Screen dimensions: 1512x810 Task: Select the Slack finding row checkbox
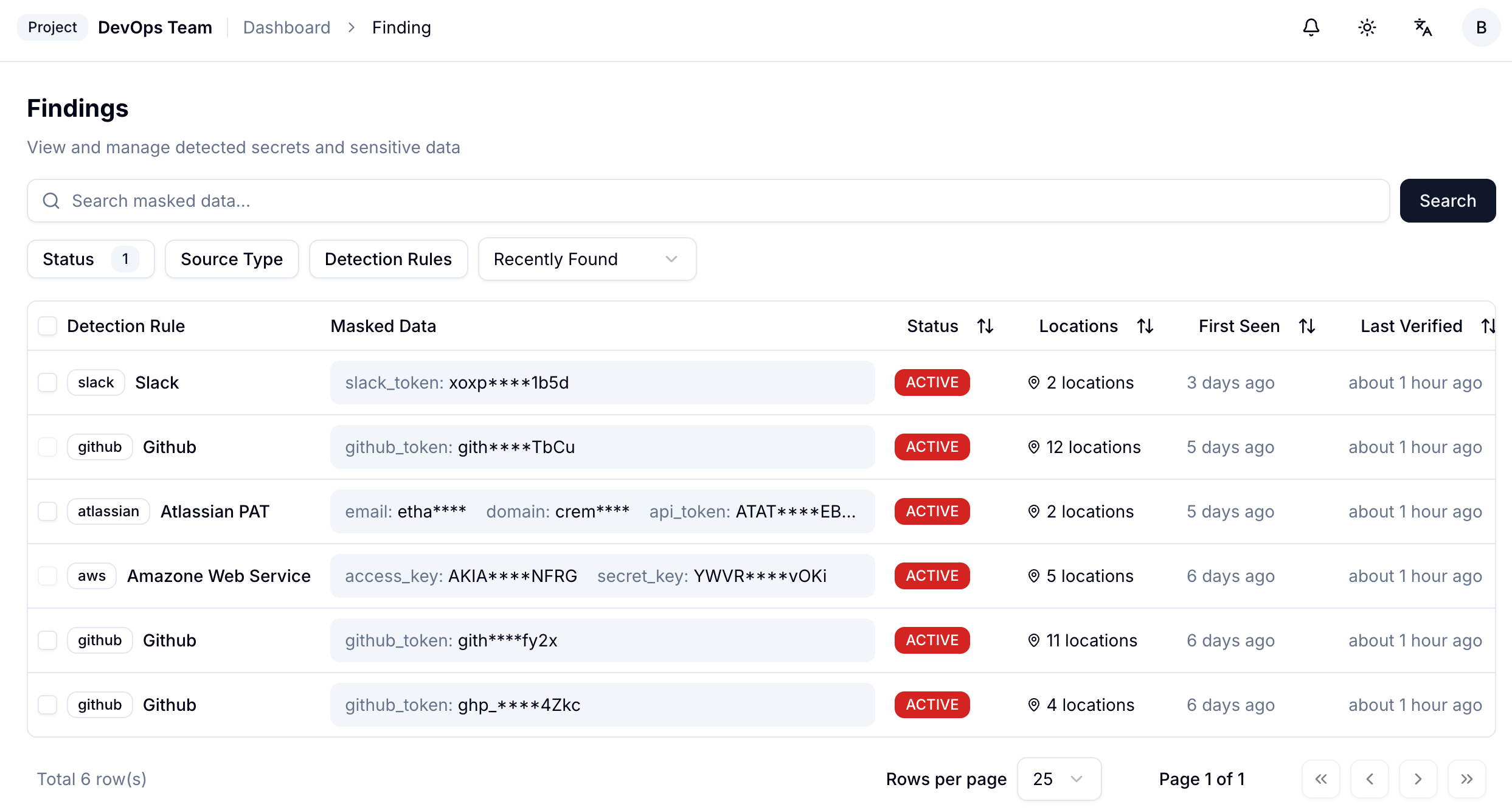(47, 382)
